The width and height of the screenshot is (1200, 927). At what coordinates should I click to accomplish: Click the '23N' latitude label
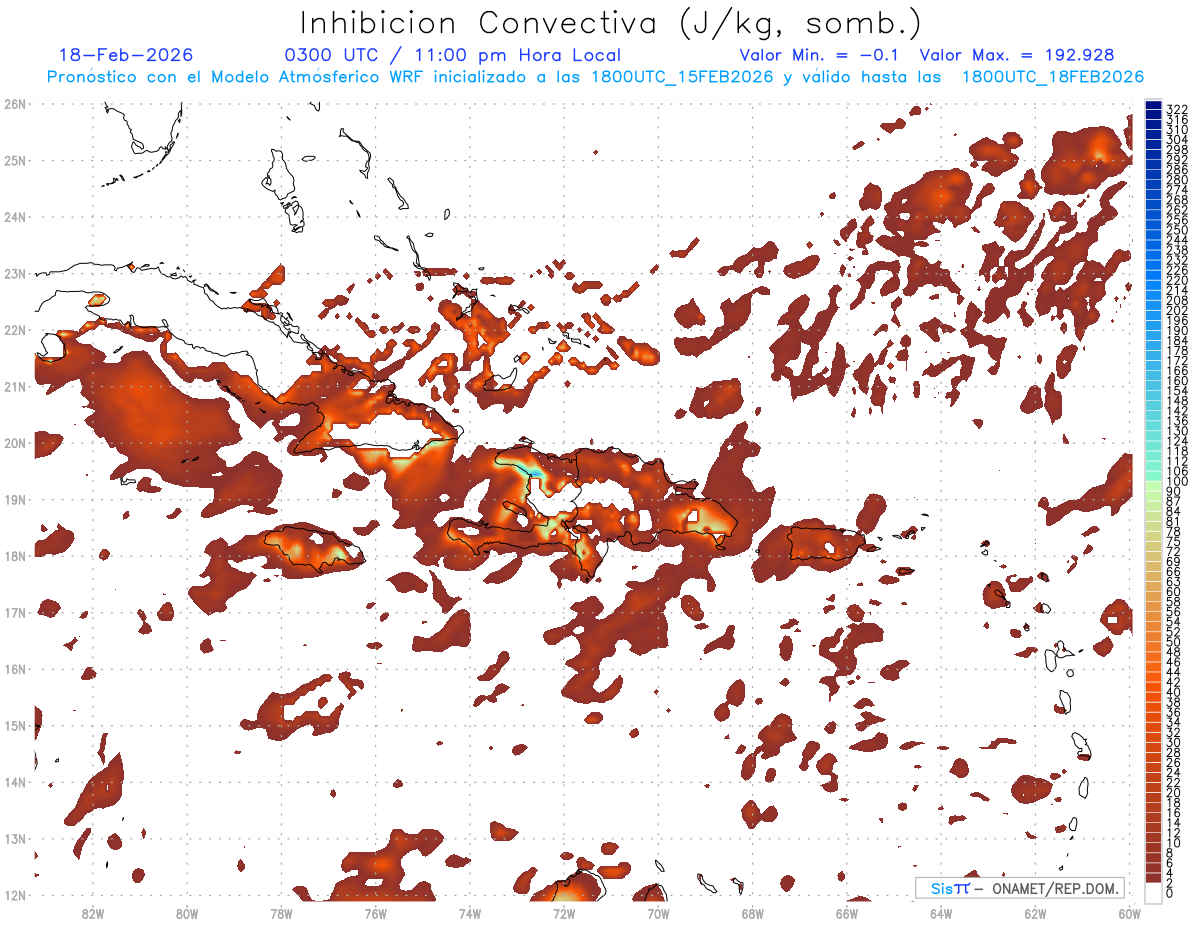pyautogui.click(x=14, y=273)
